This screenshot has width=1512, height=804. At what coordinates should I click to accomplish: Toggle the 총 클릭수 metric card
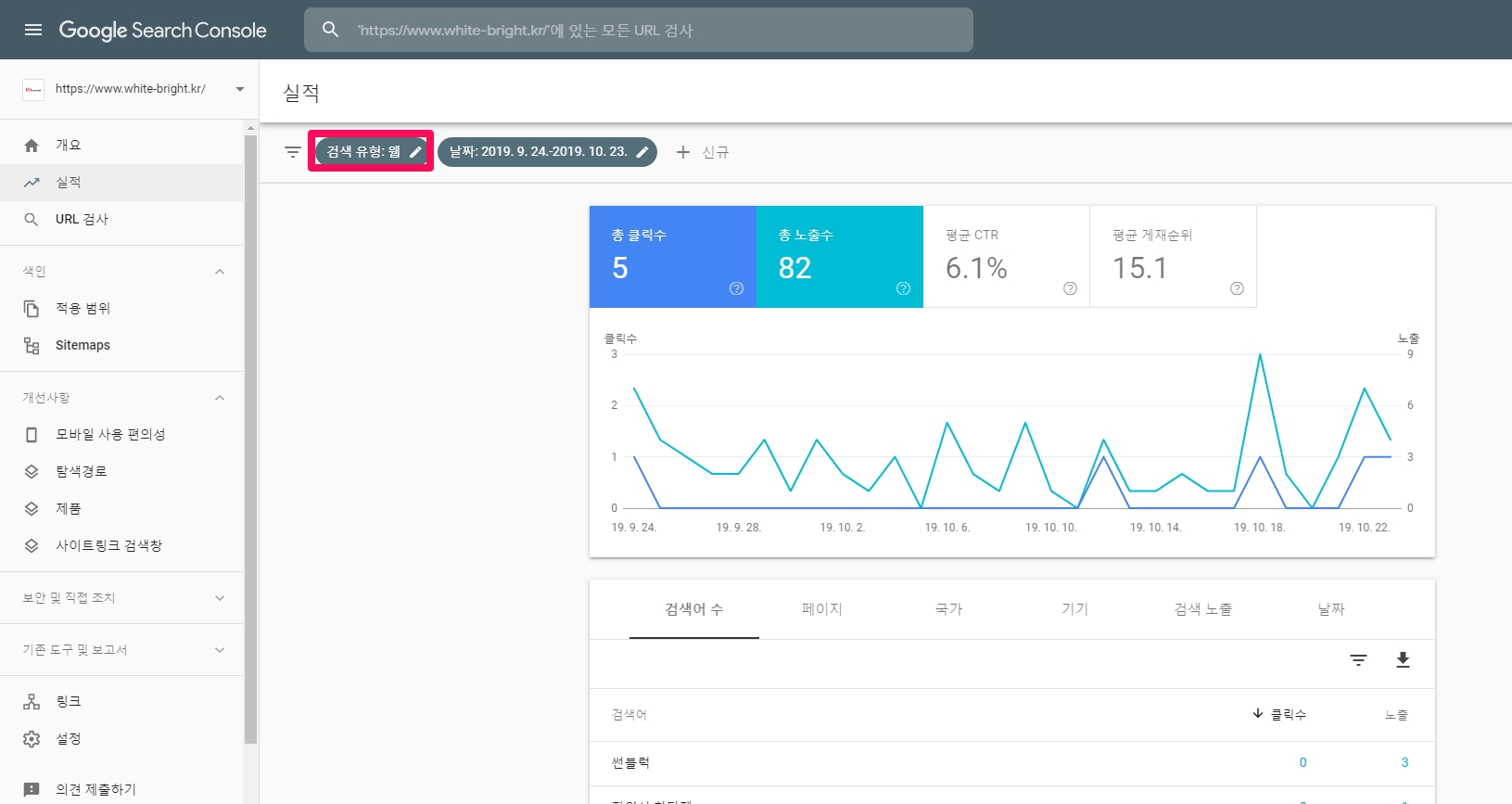[672, 256]
